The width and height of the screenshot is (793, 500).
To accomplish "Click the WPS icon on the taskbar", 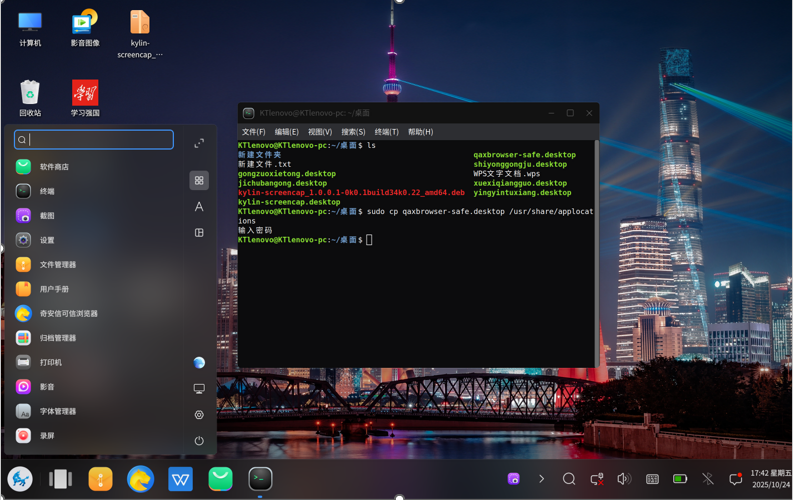I will point(180,480).
